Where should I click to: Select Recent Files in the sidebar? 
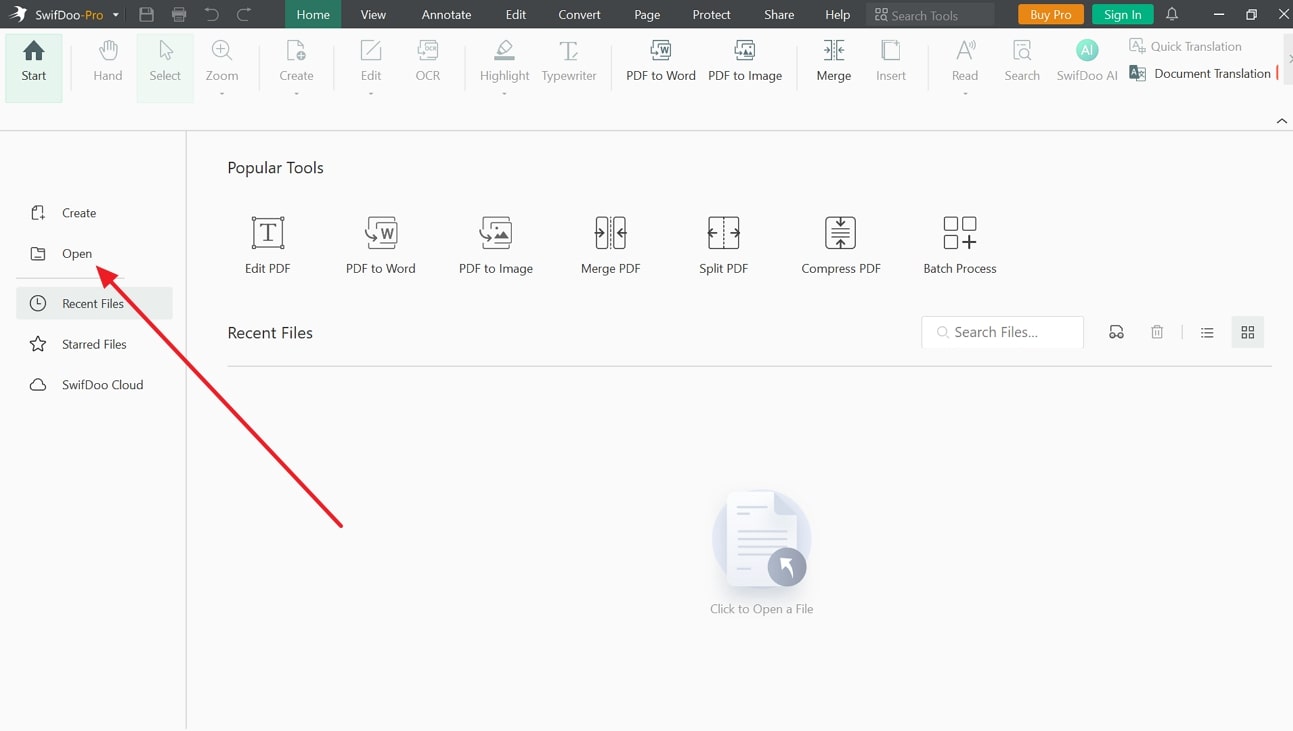(x=94, y=303)
